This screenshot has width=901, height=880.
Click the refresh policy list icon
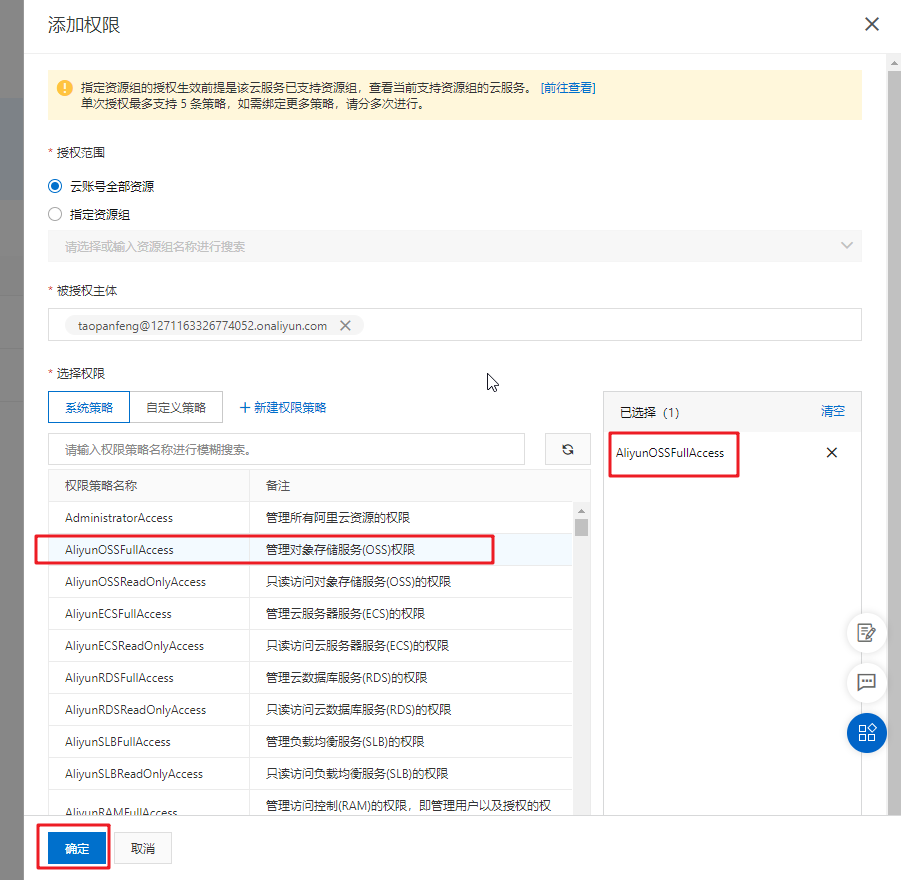coord(567,449)
